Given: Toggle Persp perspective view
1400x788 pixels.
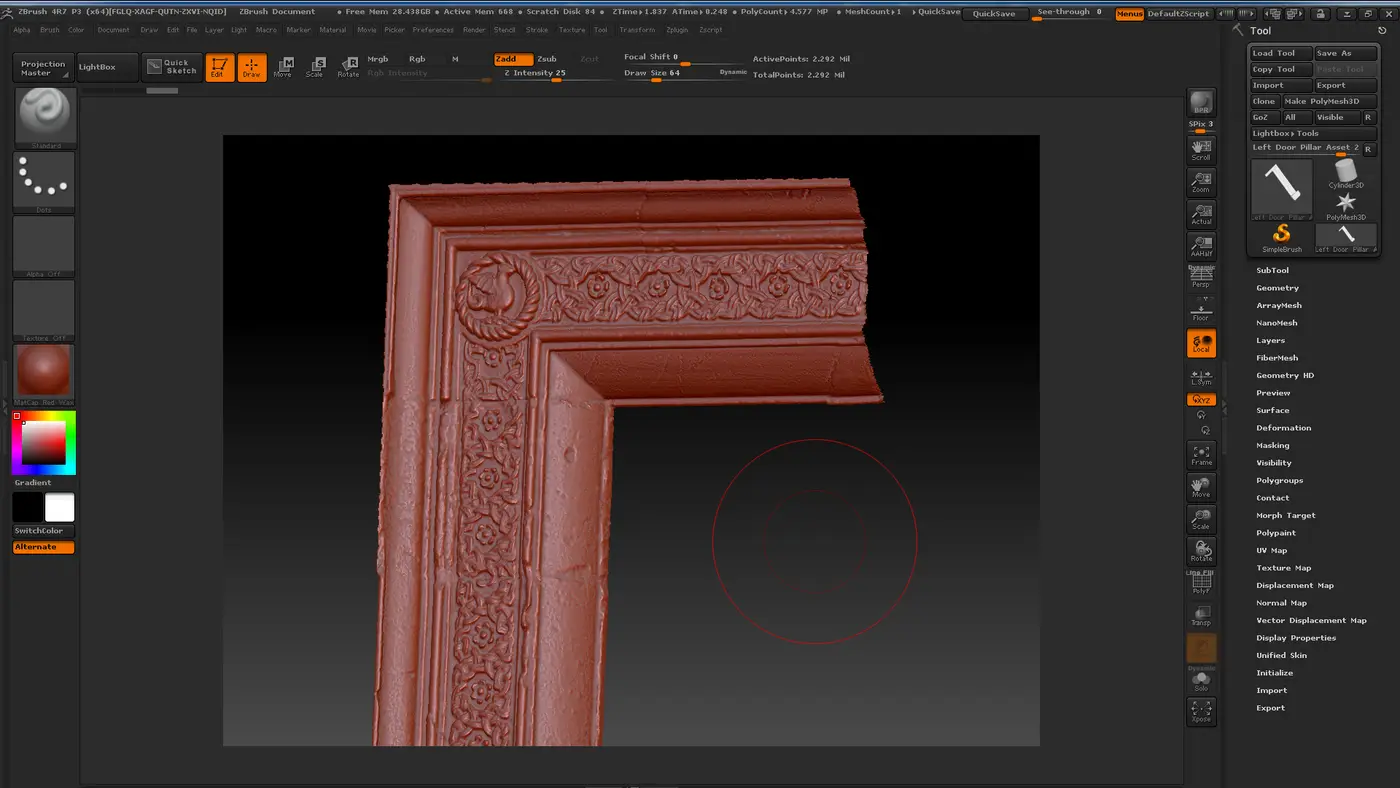Looking at the screenshot, I should (1201, 278).
